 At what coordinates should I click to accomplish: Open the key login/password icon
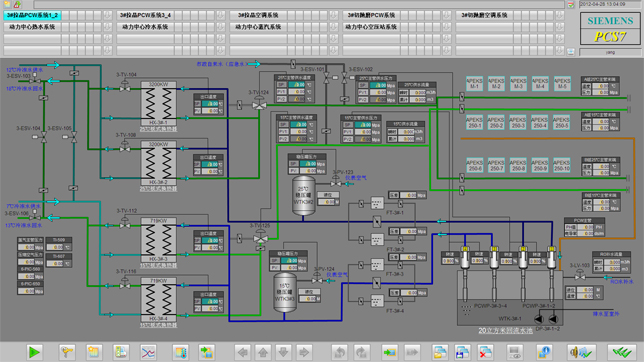pos(67,352)
